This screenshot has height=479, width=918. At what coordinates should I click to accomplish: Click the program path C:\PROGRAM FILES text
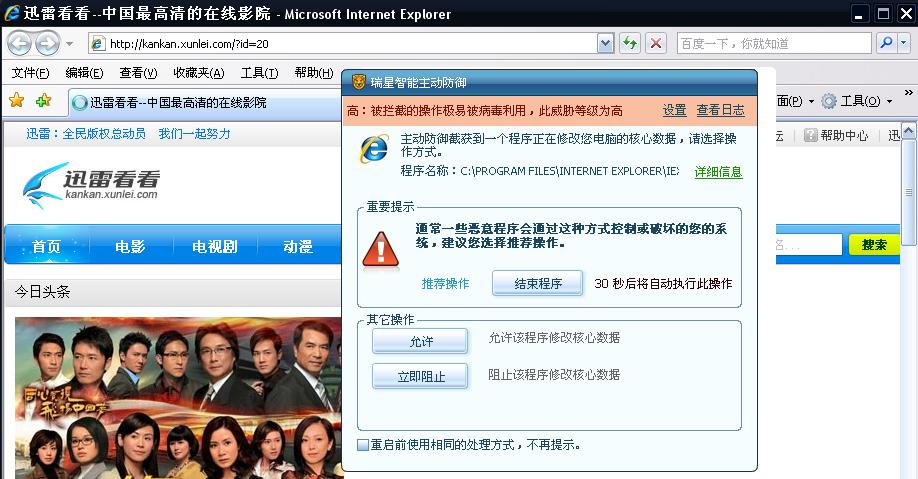(570, 171)
